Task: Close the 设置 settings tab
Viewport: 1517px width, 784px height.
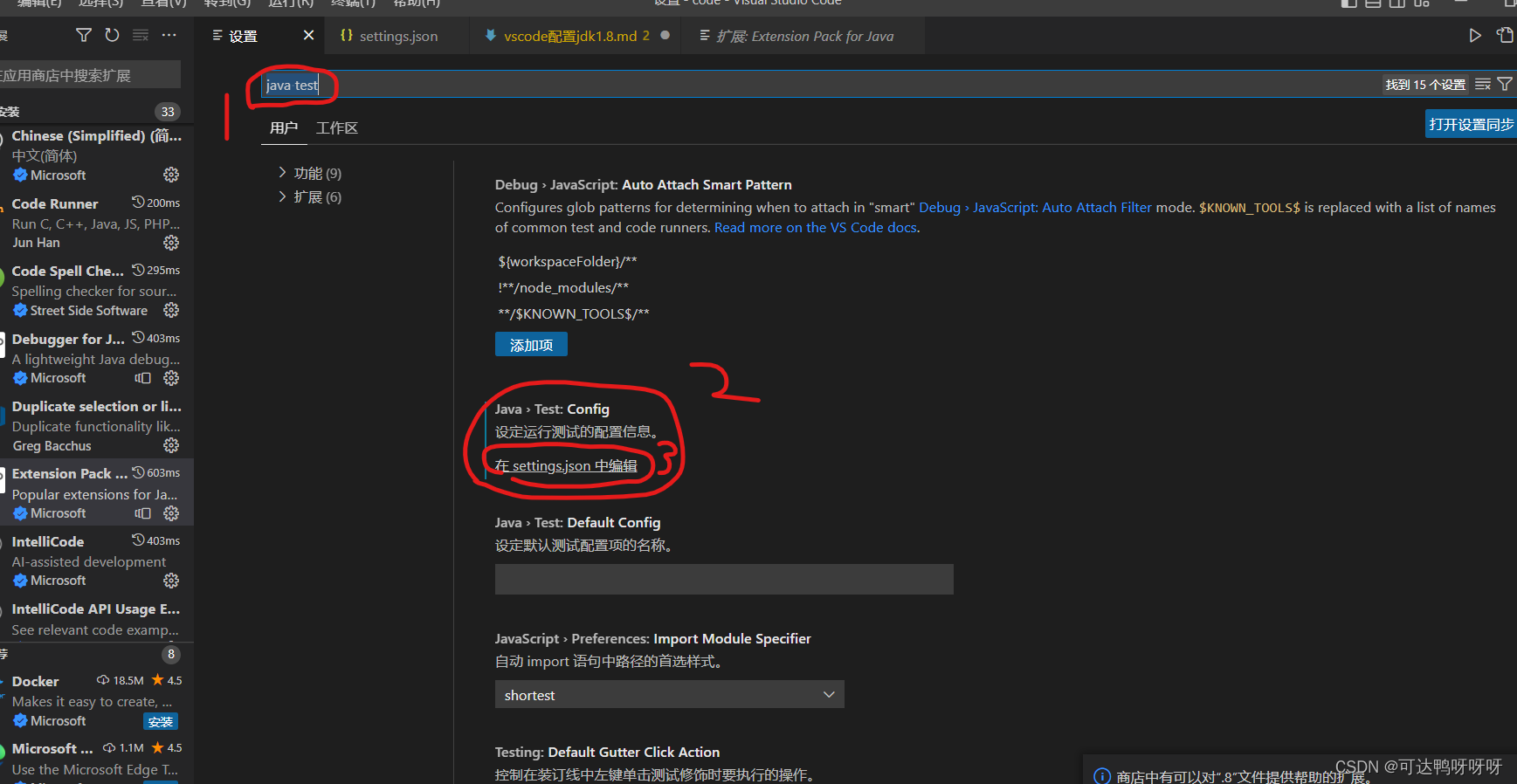Action: click(308, 35)
